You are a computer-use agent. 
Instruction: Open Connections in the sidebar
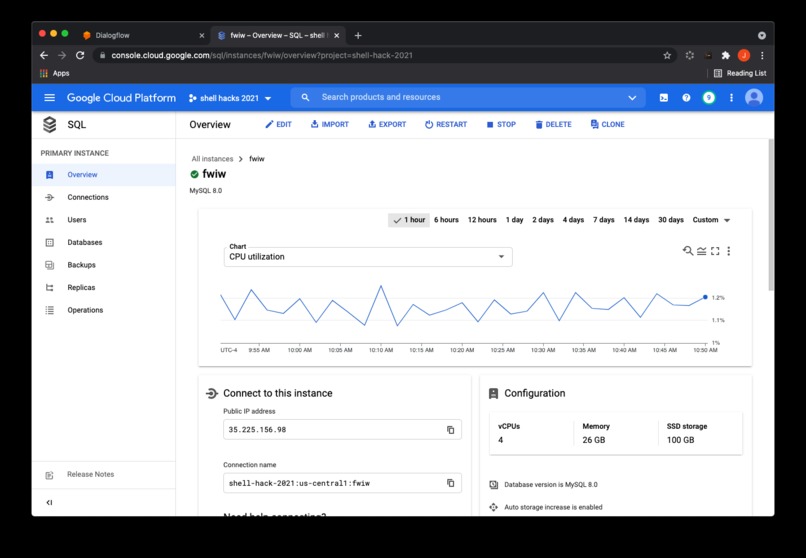104,197
